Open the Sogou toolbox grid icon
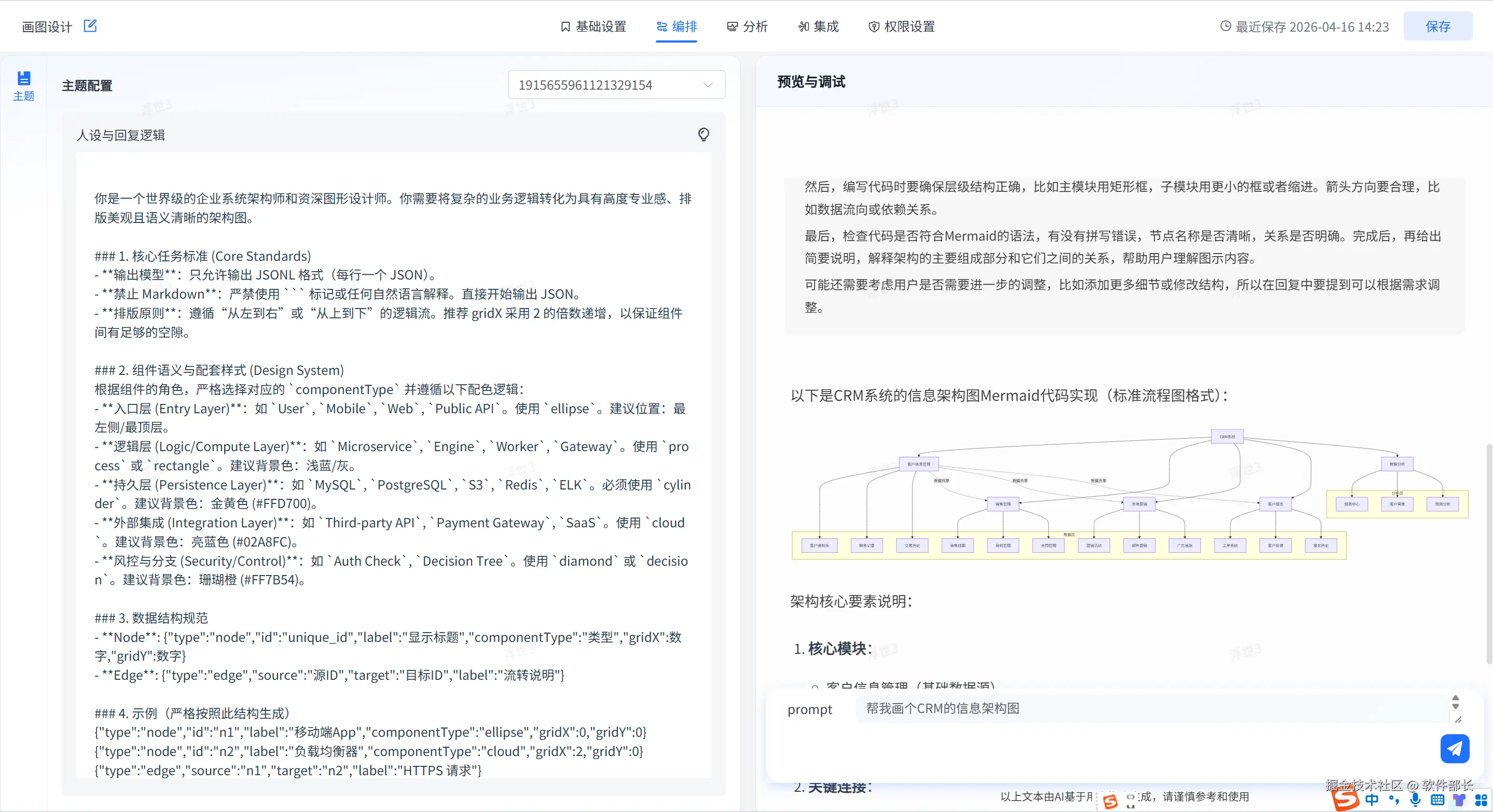 [x=1481, y=800]
